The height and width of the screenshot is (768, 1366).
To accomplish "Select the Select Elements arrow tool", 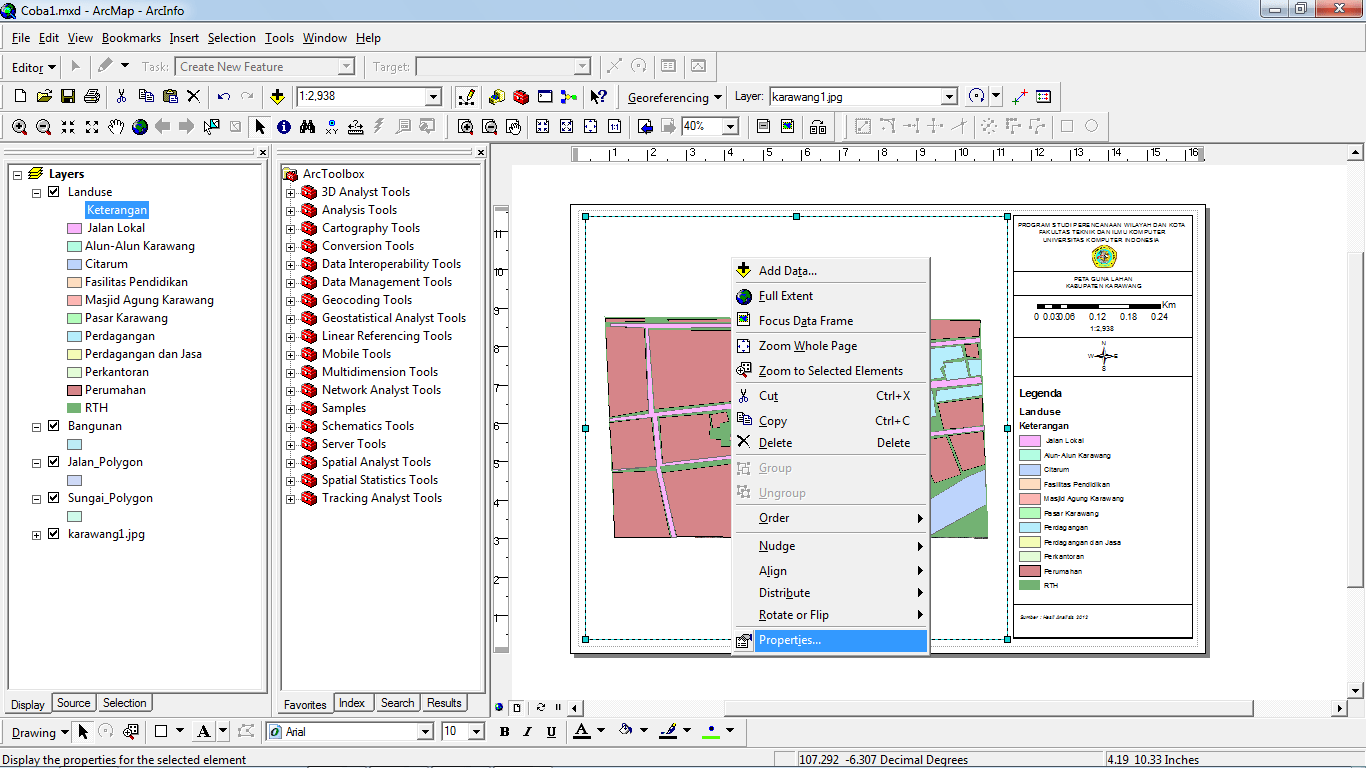I will click(x=260, y=127).
